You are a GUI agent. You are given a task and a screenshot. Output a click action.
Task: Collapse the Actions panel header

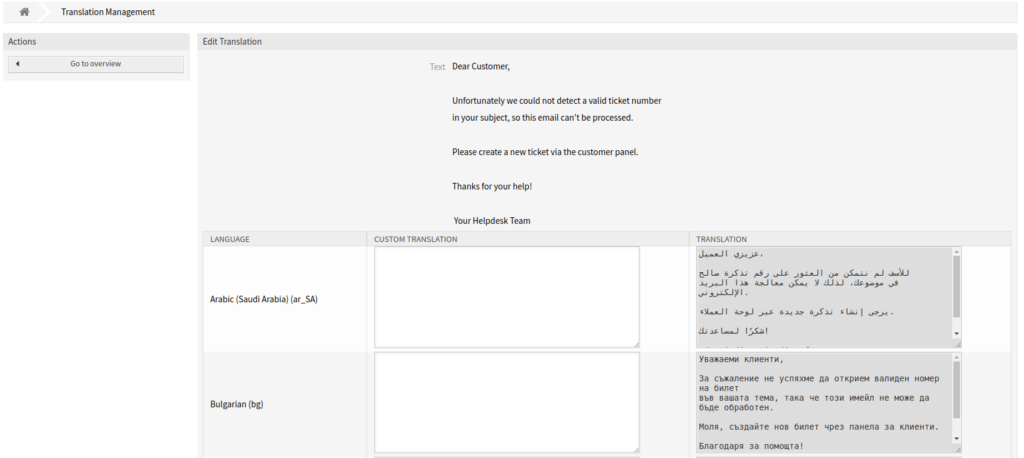[96, 41]
